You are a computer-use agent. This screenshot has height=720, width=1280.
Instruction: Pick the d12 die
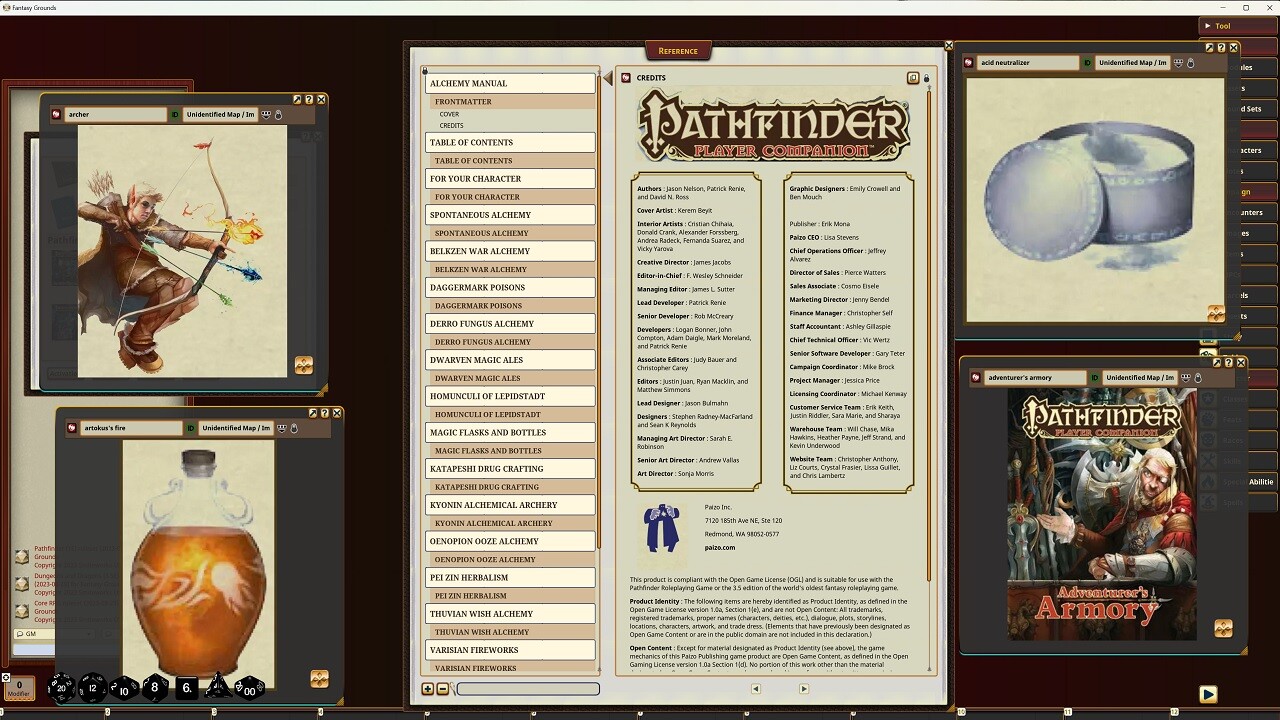pyautogui.click(x=93, y=687)
